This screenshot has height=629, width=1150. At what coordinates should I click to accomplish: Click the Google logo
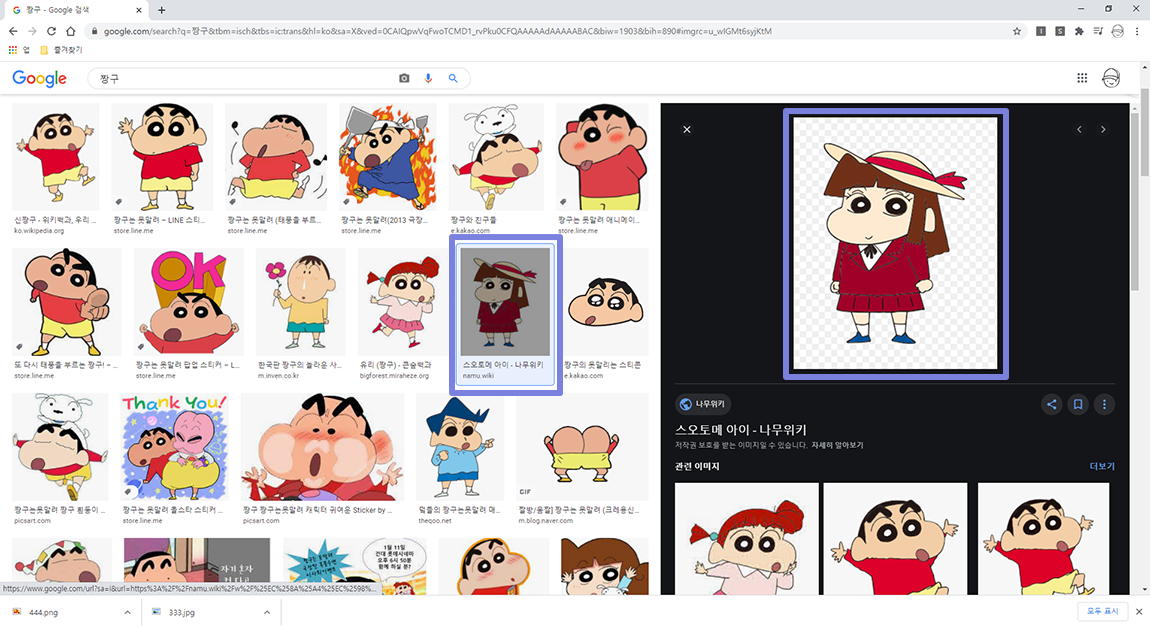[40, 78]
